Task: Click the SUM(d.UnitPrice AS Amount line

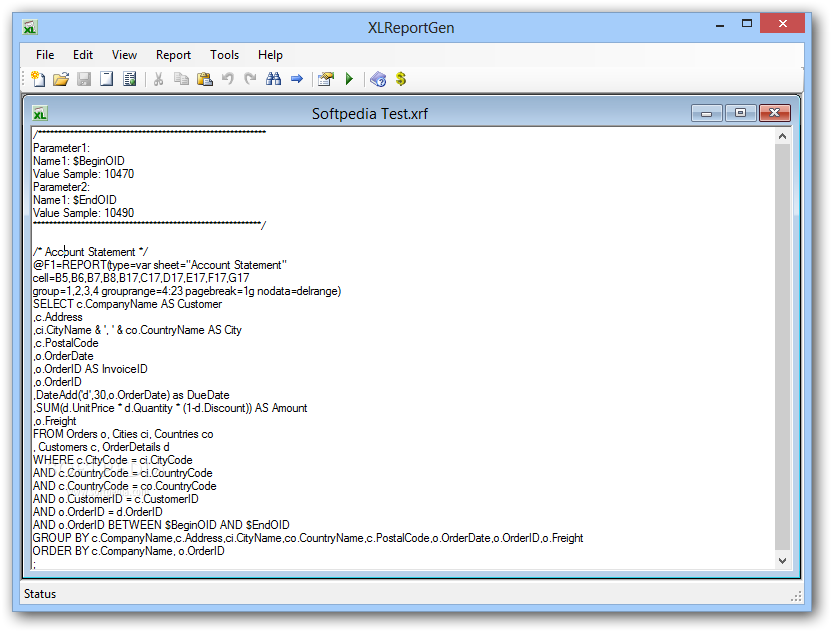Action: [170, 408]
